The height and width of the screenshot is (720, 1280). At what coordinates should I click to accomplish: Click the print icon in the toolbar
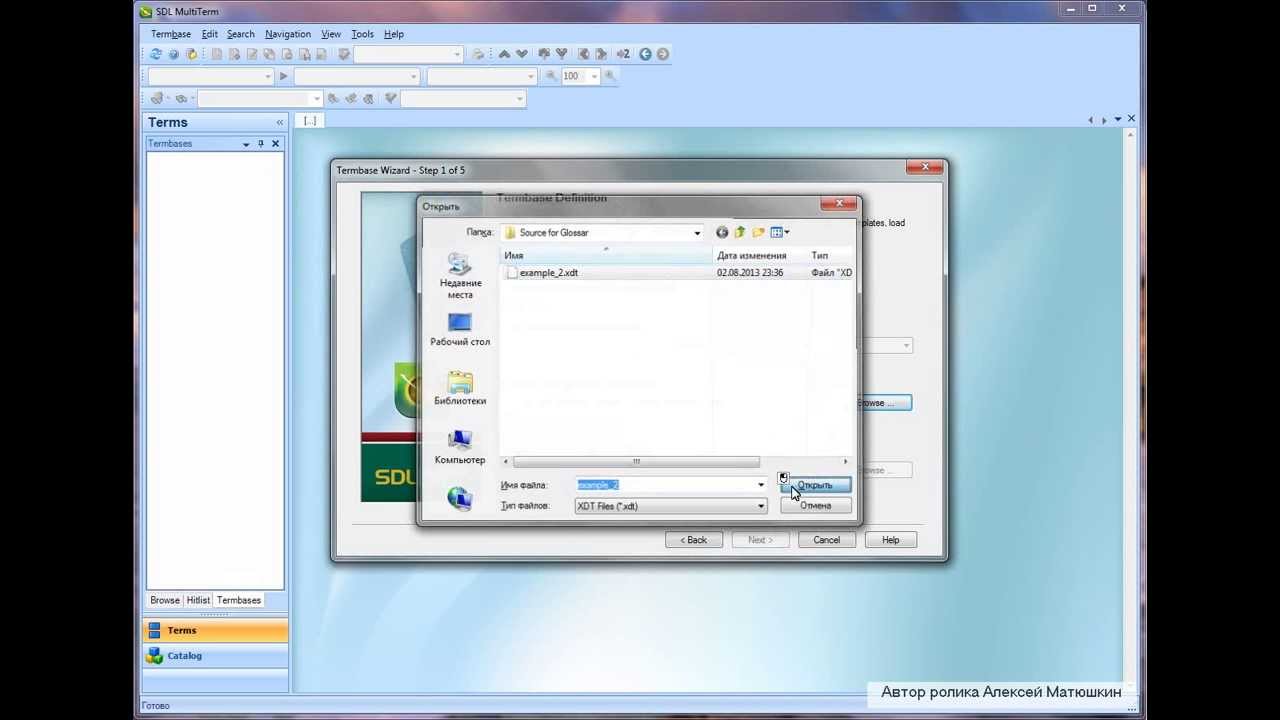(x=478, y=54)
